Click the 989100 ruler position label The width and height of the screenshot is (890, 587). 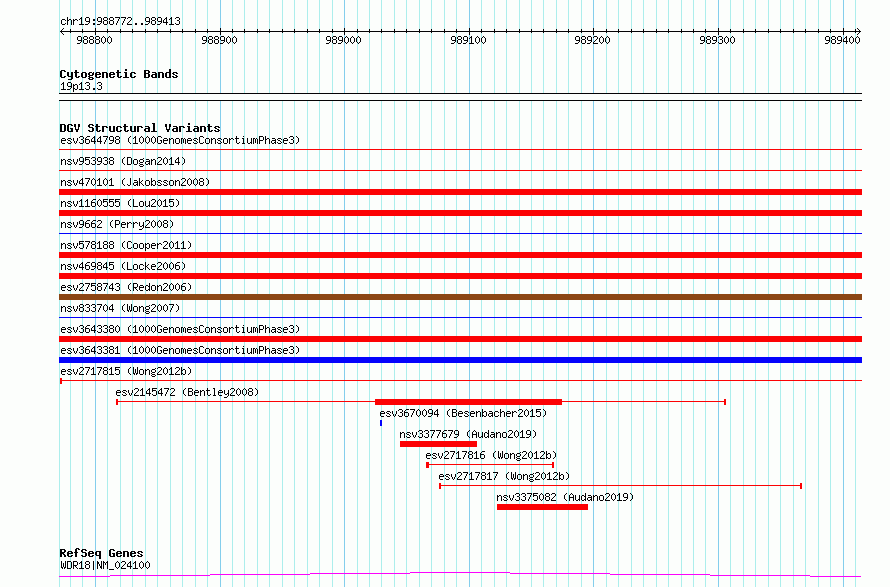[x=468, y=40]
